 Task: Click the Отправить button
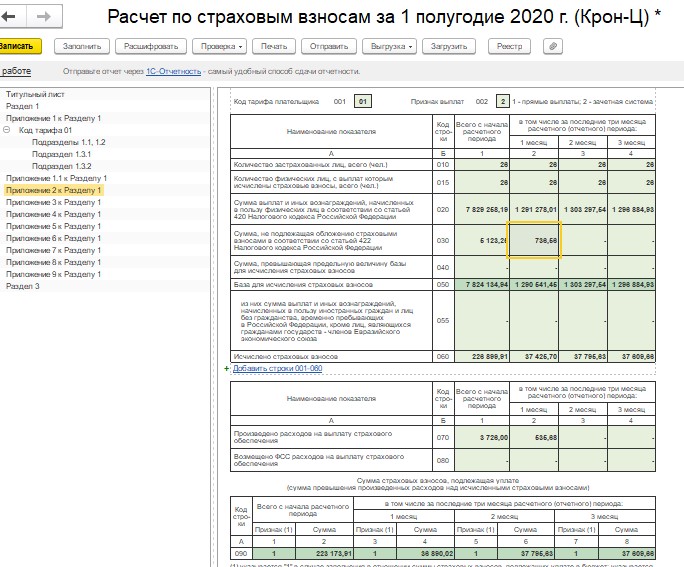click(329, 46)
